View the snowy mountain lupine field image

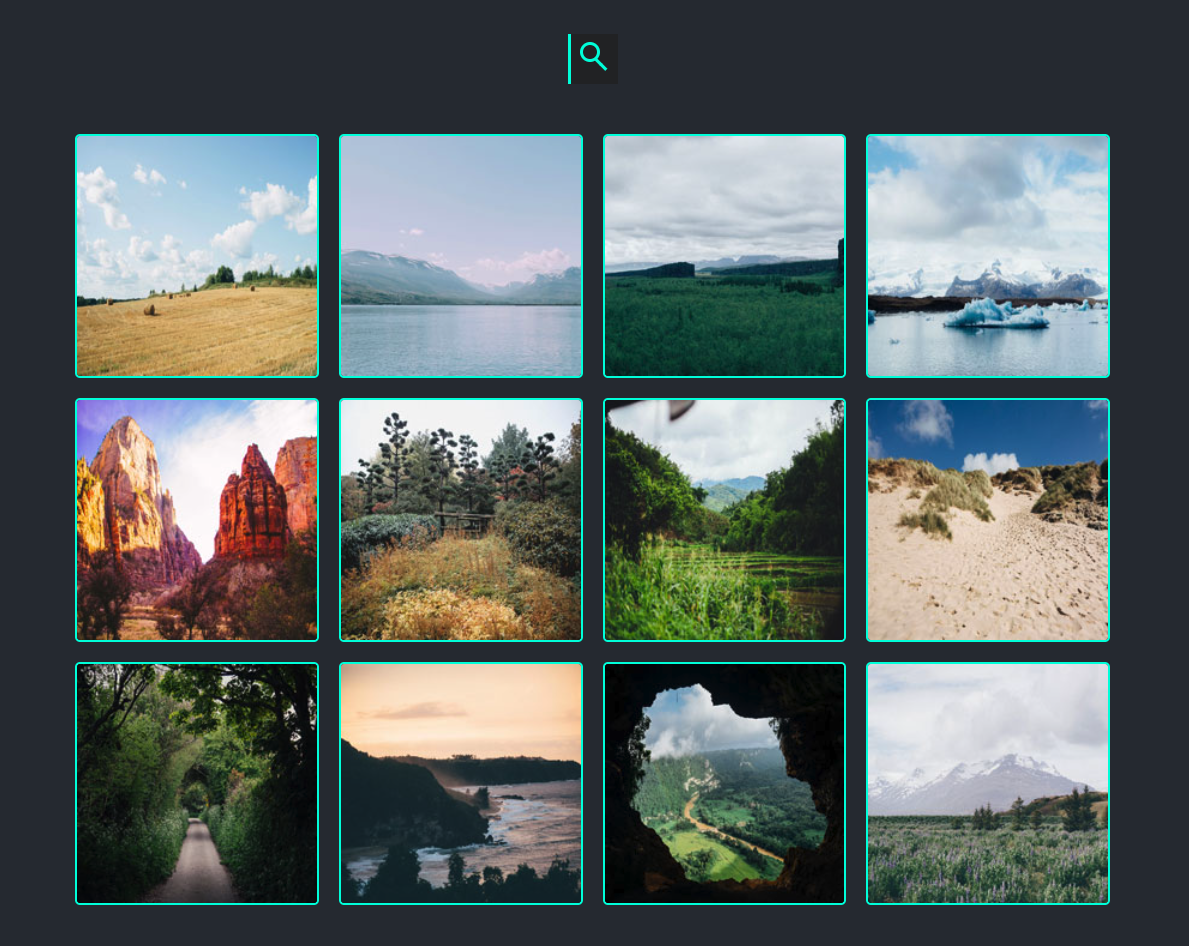point(988,784)
